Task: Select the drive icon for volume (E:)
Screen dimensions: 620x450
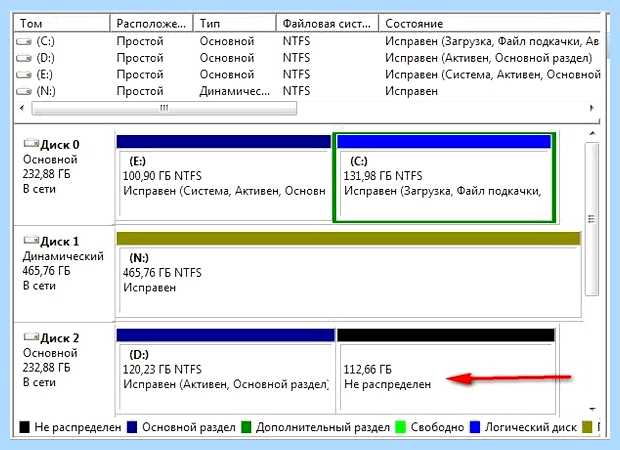Action: coord(24,75)
